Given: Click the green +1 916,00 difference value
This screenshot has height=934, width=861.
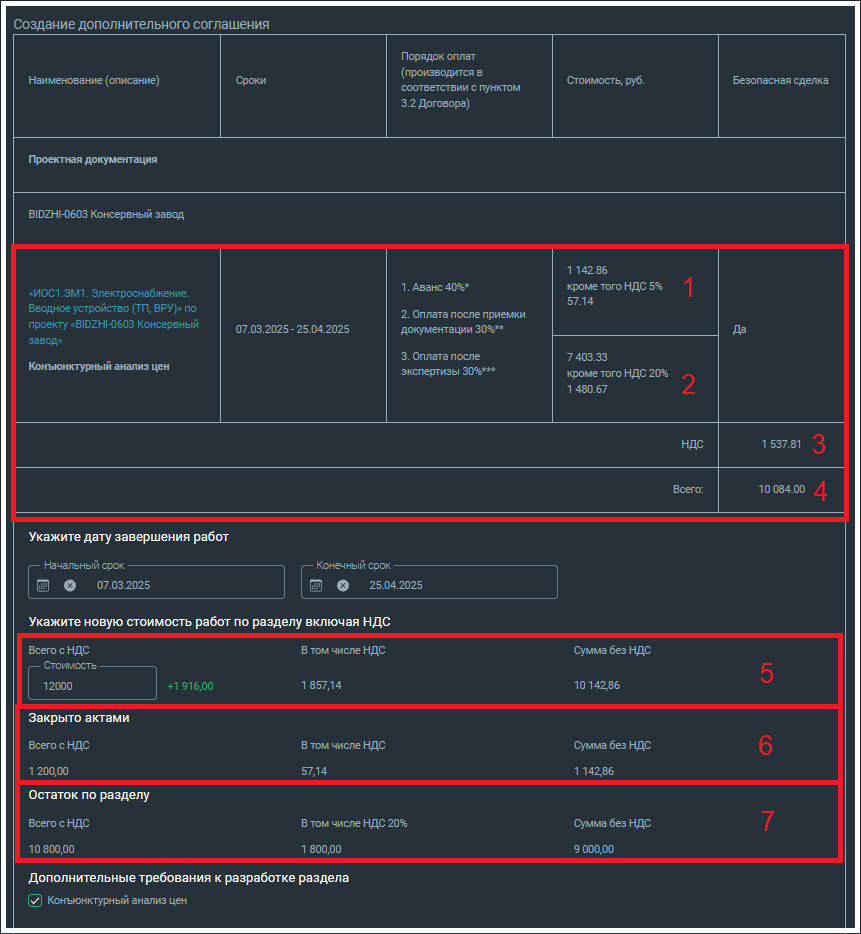Looking at the screenshot, I should tap(191, 686).
